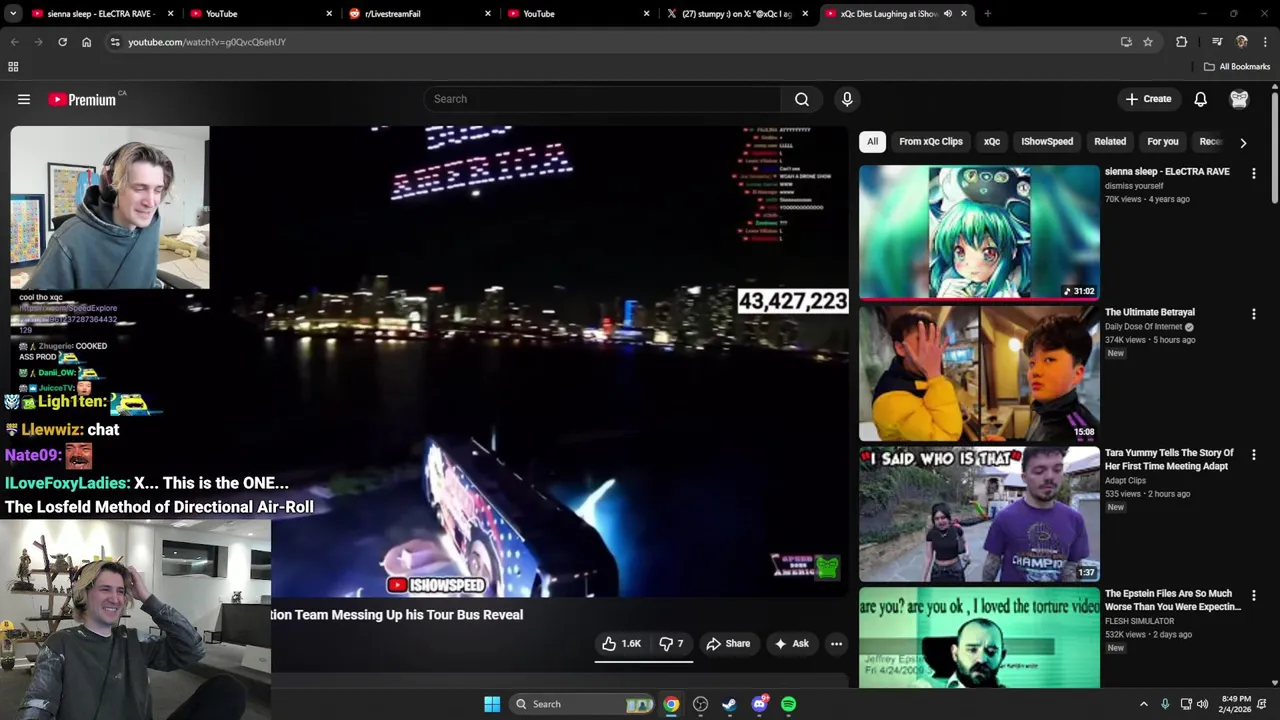Select the For you filter chip
This screenshot has height=720, width=1280.
pyautogui.click(x=1163, y=142)
